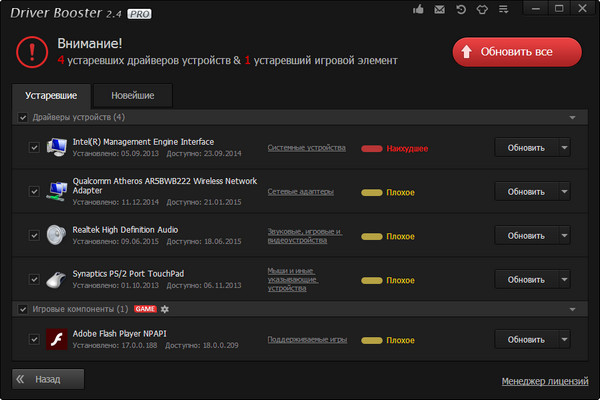Click the Realtek audio speaker icon
The width and height of the screenshot is (600, 400).
pyautogui.click(x=57, y=235)
